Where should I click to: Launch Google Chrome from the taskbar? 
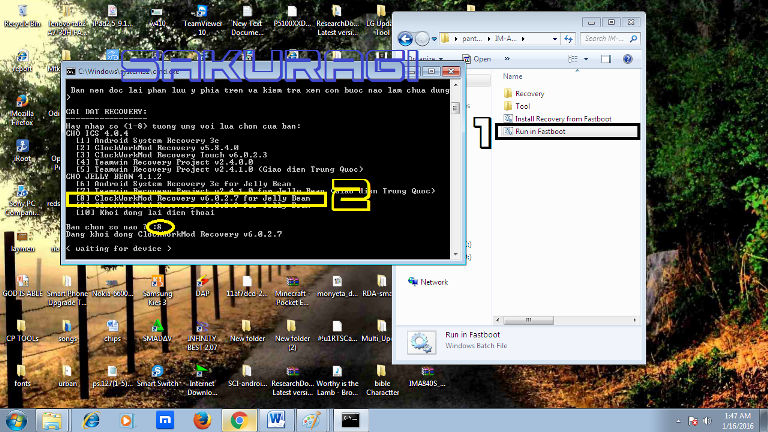click(x=239, y=419)
